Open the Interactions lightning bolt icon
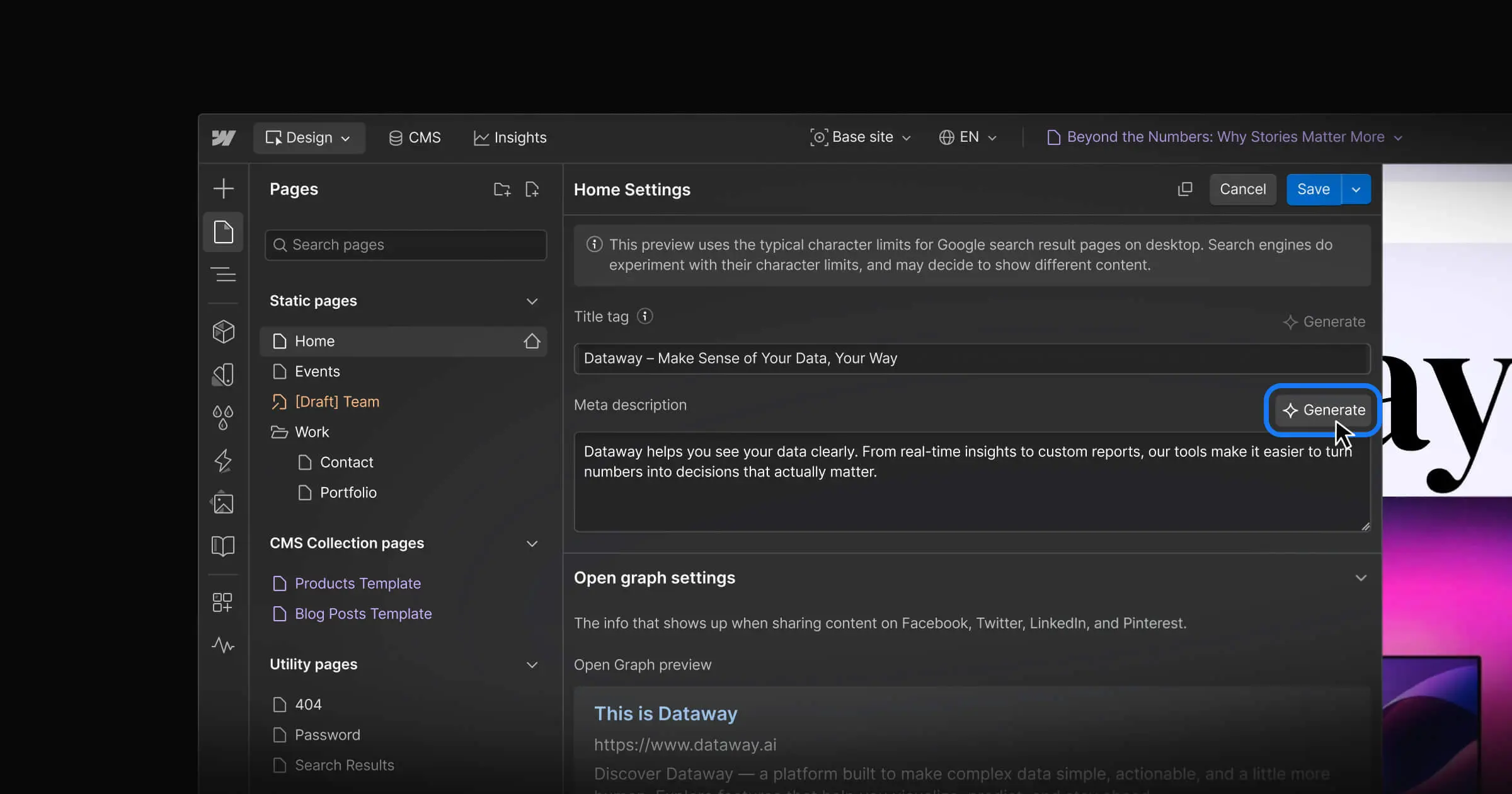This screenshot has width=1512, height=794. (223, 461)
